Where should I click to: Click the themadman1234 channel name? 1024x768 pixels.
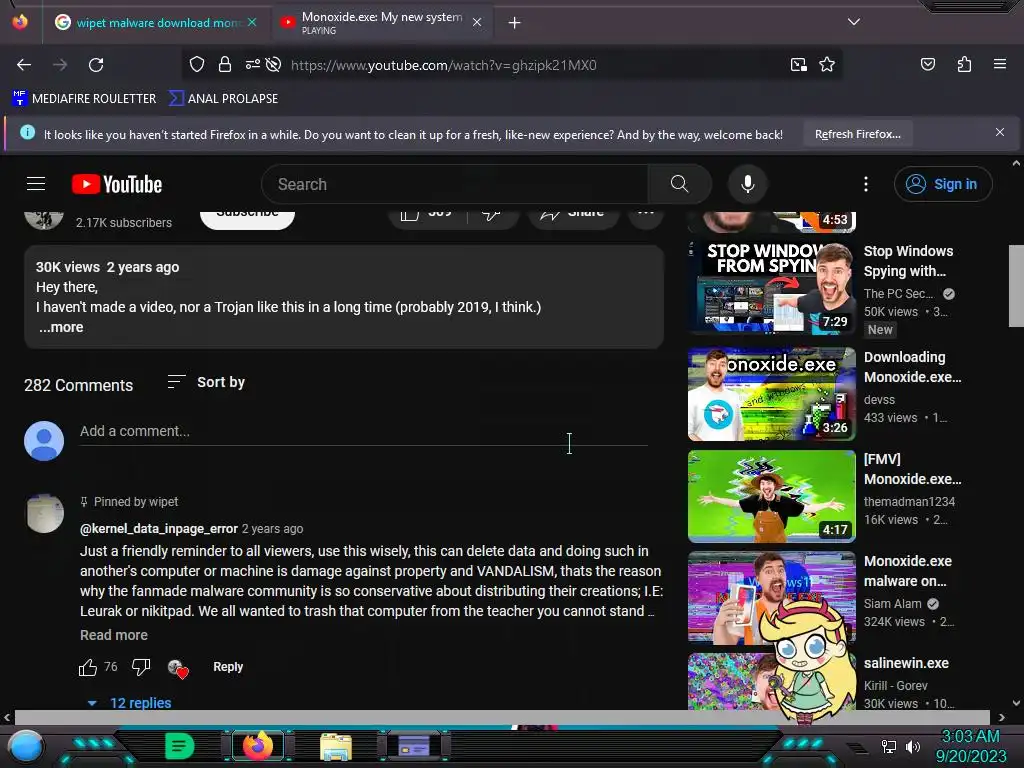(909, 501)
